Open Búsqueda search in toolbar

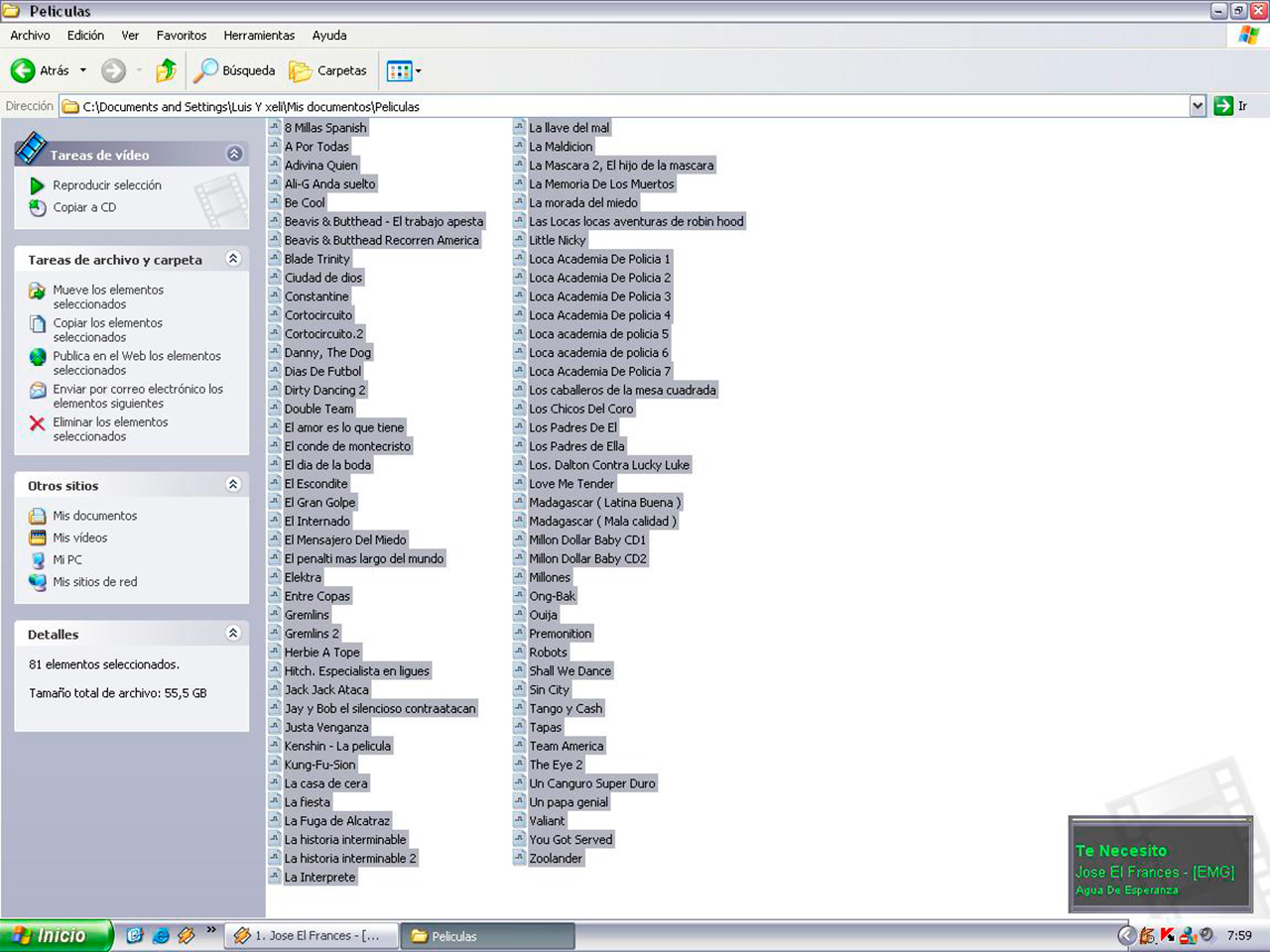[x=234, y=70]
